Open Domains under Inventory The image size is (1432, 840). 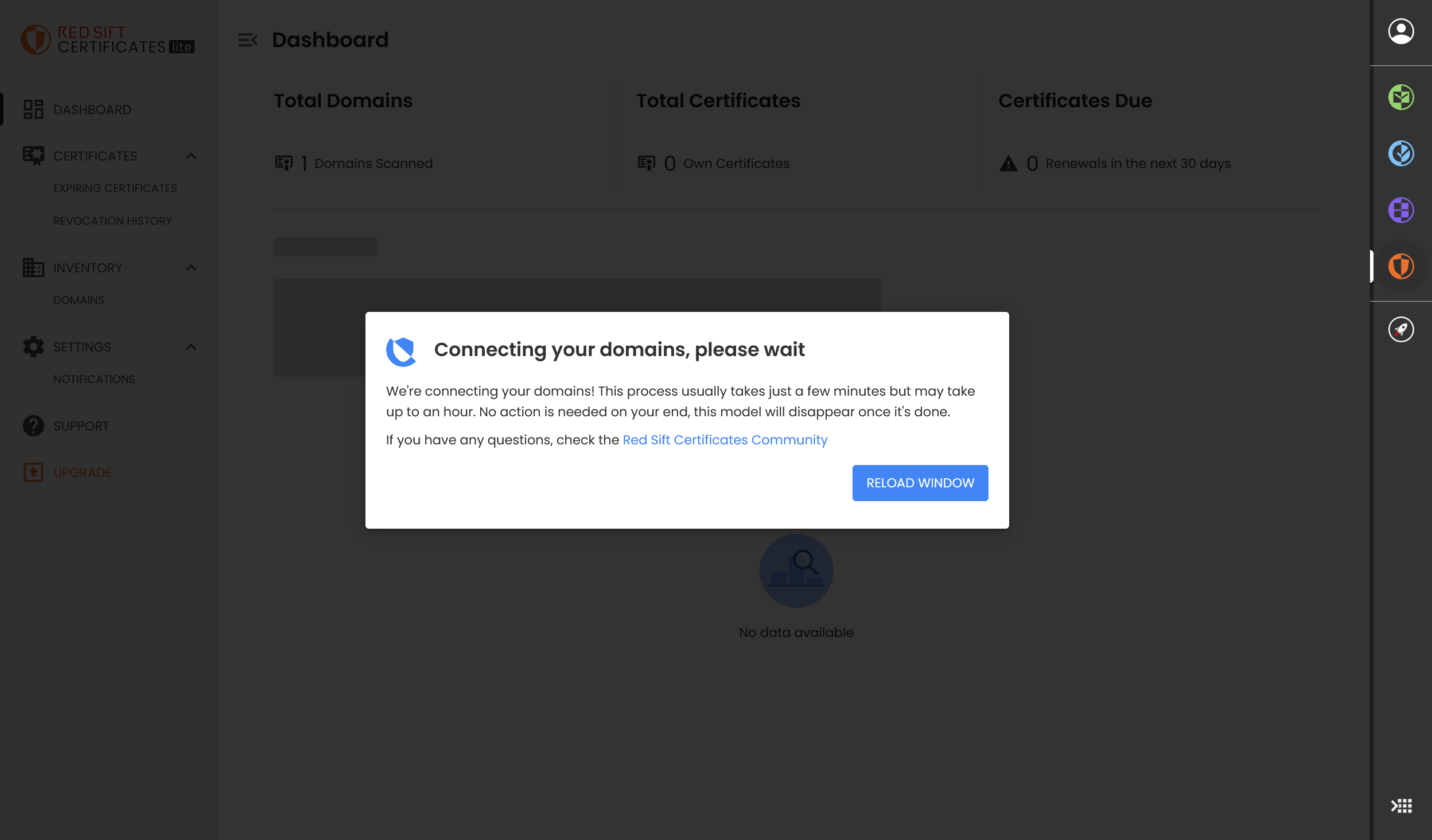click(x=79, y=300)
